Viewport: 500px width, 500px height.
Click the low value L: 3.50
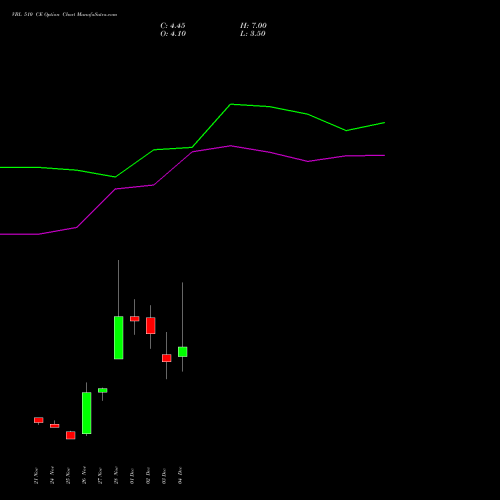pos(253,34)
